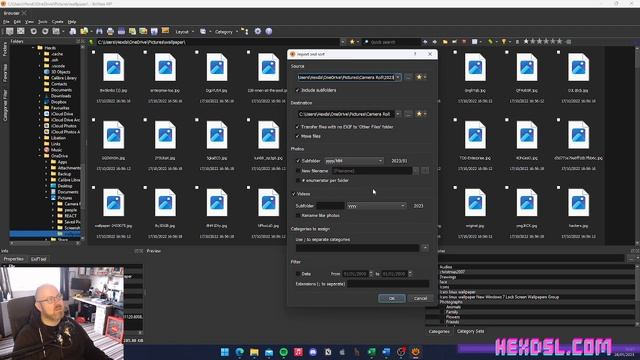The image size is (640, 360).
Task: Open the Destination path dropdown
Action: (x=398, y=114)
